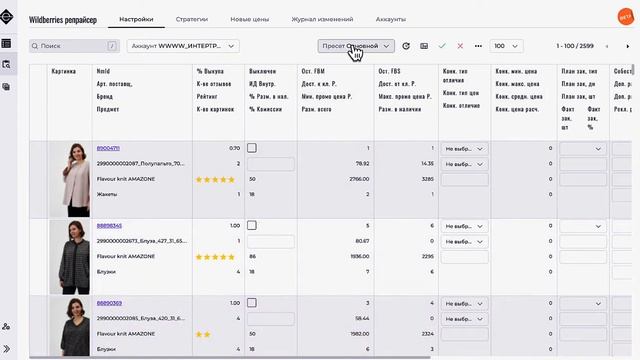Screen dimensions: 640x360
Task: Click the Ост. FBS column header
Action: [x=389, y=71]
